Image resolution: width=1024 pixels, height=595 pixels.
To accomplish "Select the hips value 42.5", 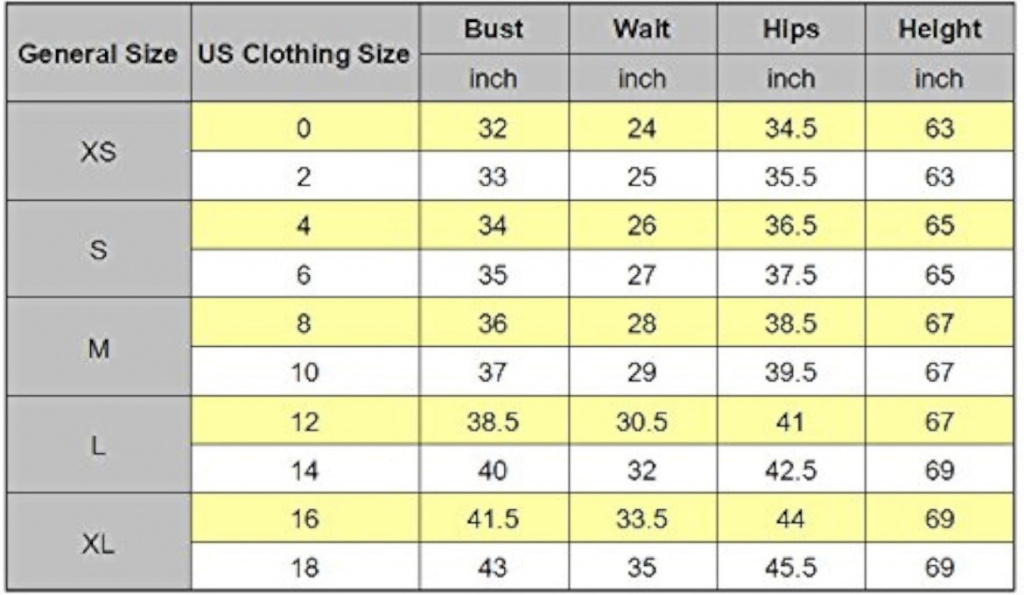I will click(791, 470).
